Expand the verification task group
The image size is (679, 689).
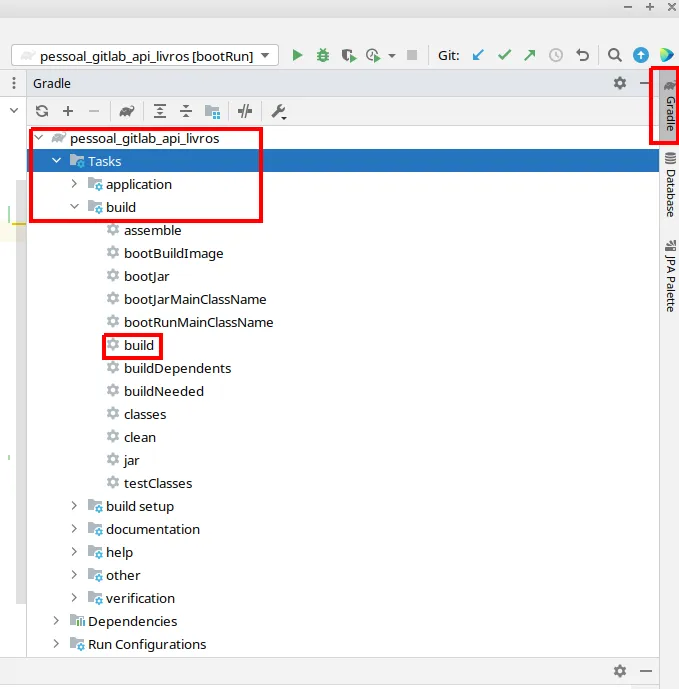(x=74, y=598)
